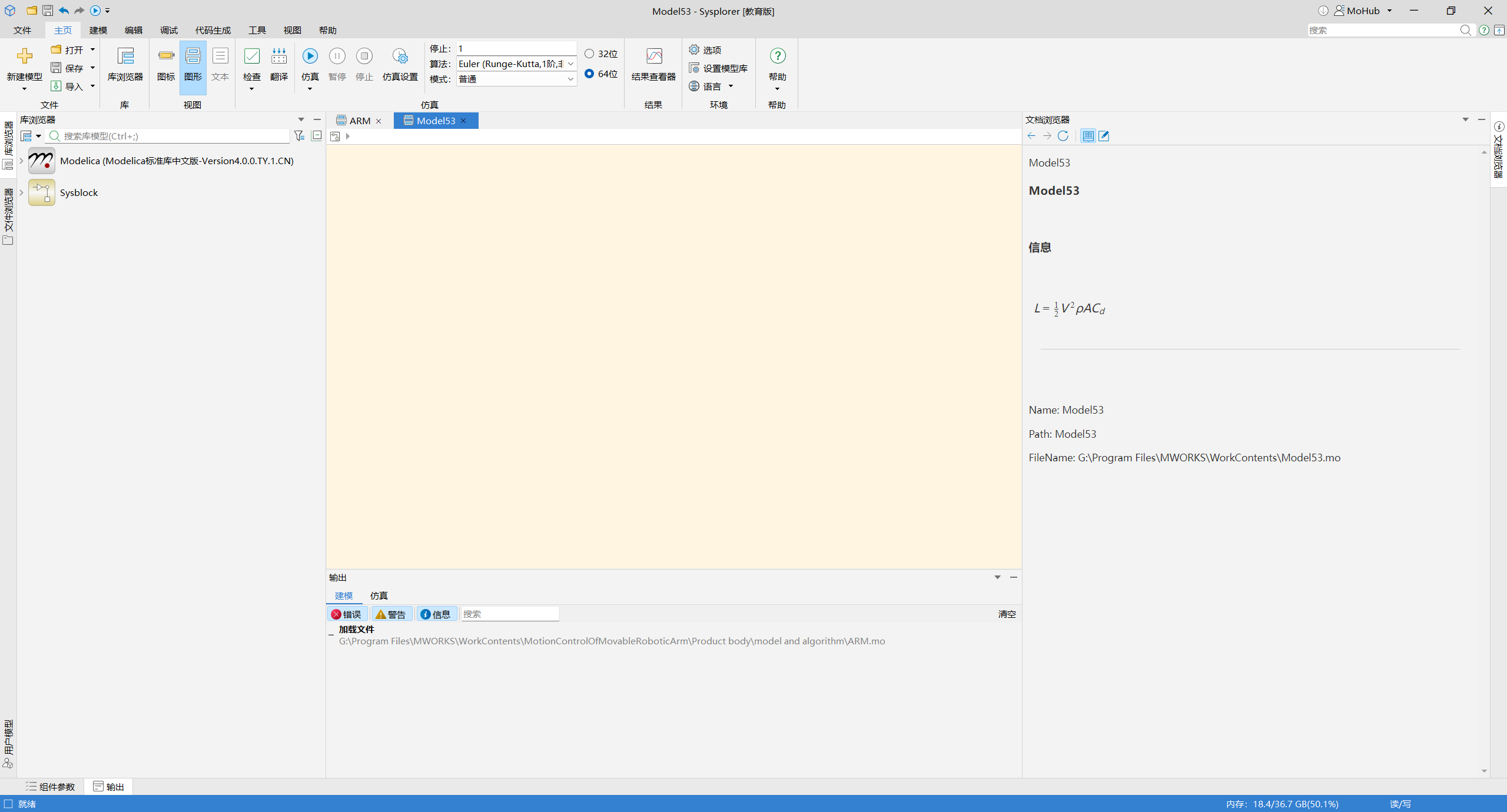Toggle the 信息 info filter
This screenshot has height=812, width=1507.
(437, 614)
